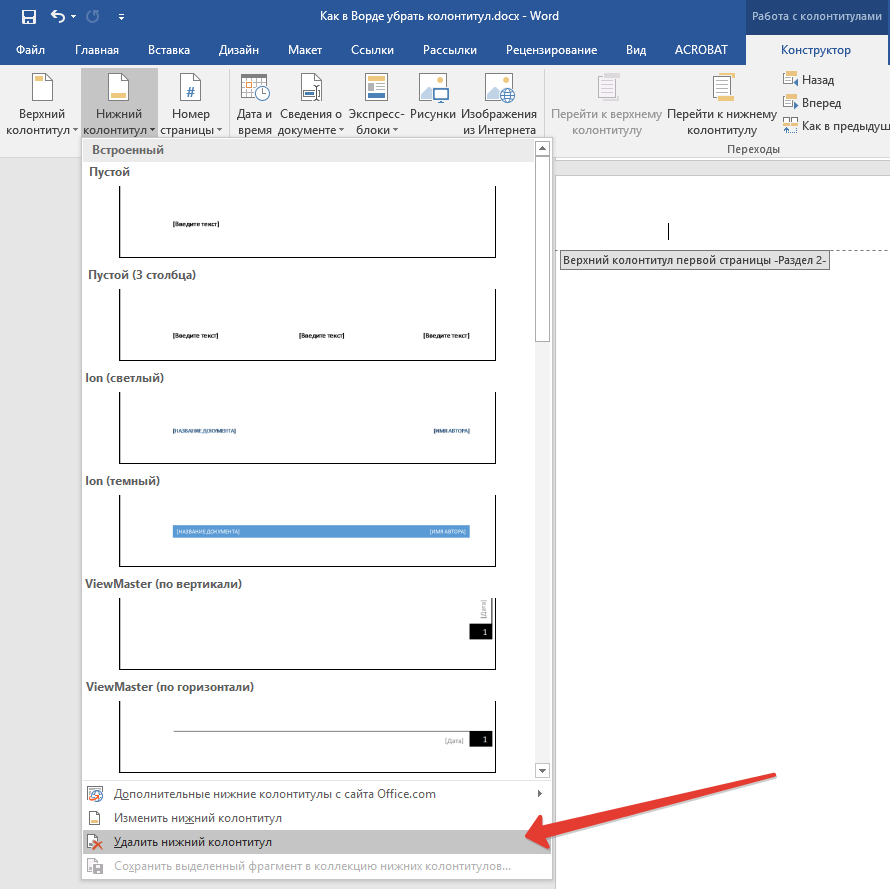Click gallery scrollbar down arrow
Viewport: 890px width, 889px height.
[543, 770]
